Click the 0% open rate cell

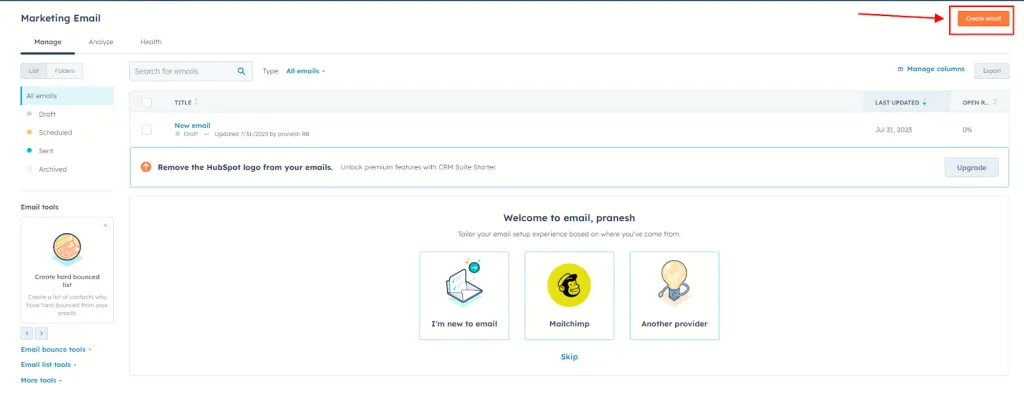[967, 130]
